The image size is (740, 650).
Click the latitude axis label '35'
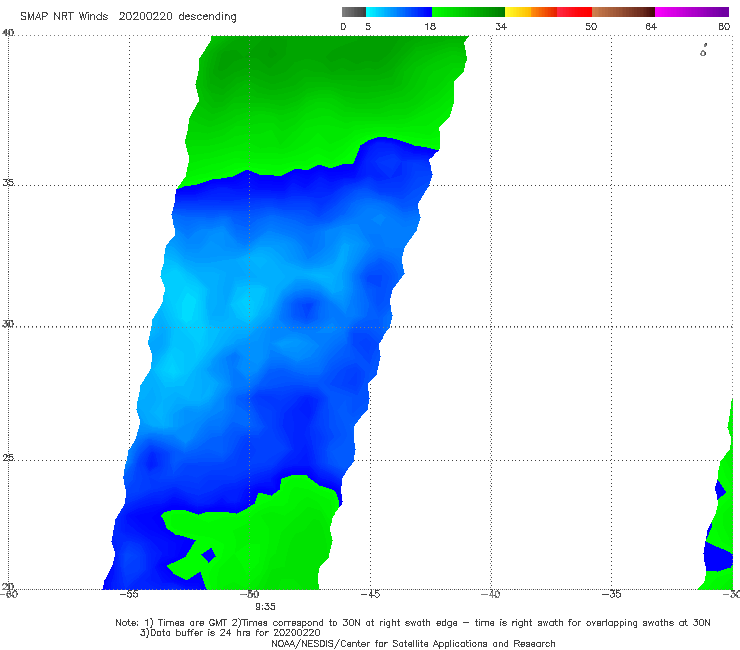[x=8, y=182]
